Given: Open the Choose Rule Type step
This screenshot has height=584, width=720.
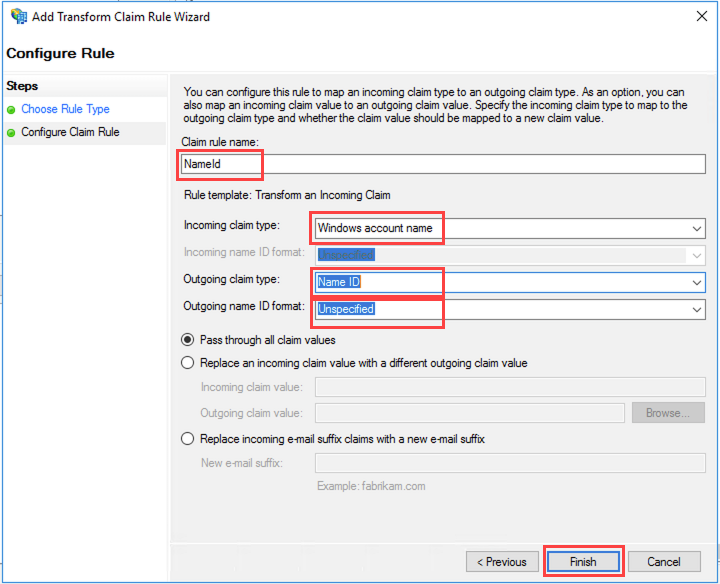Looking at the screenshot, I should (x=65, y=109).
